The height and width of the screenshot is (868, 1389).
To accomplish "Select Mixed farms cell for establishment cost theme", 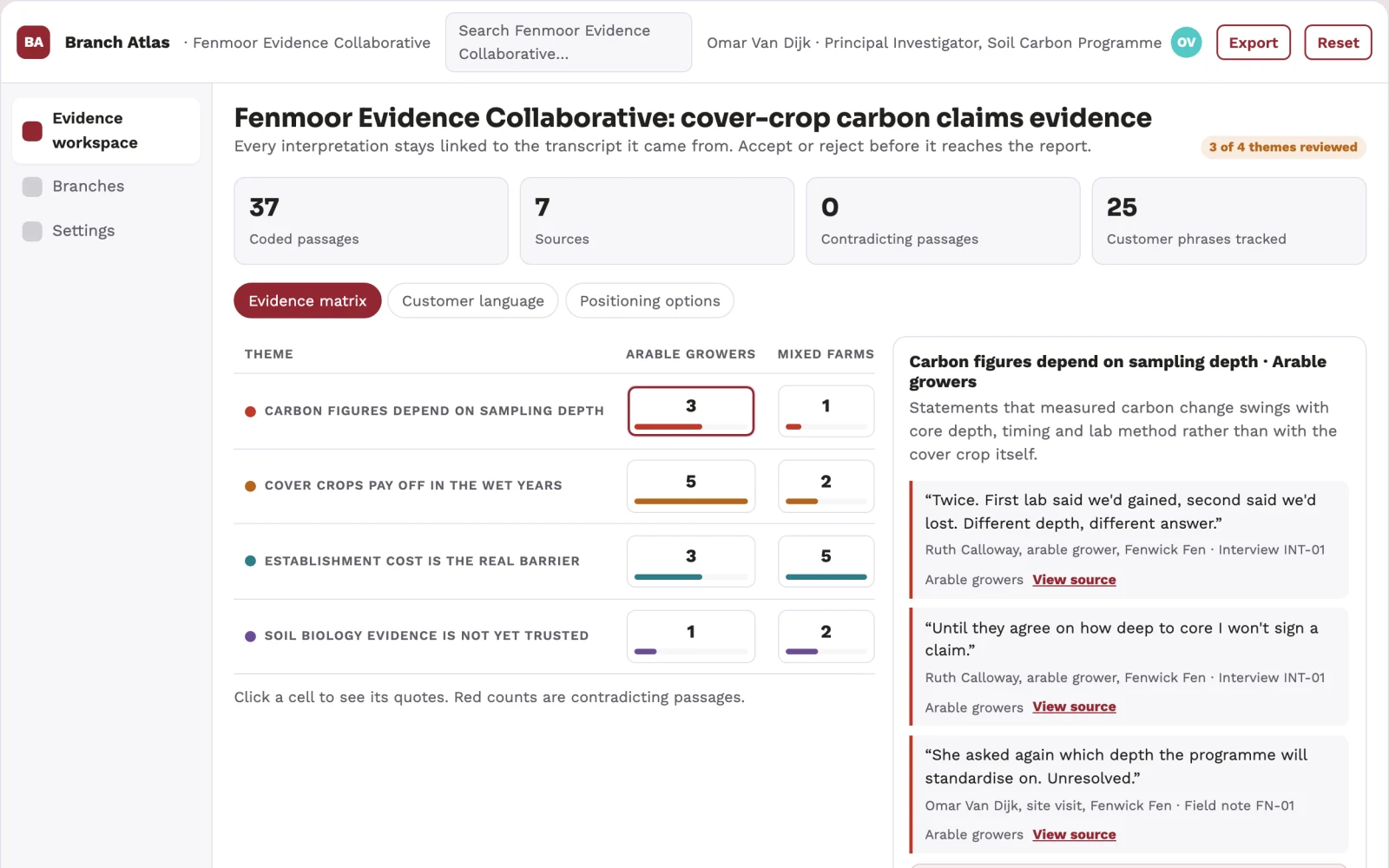I will pos(826,562).
